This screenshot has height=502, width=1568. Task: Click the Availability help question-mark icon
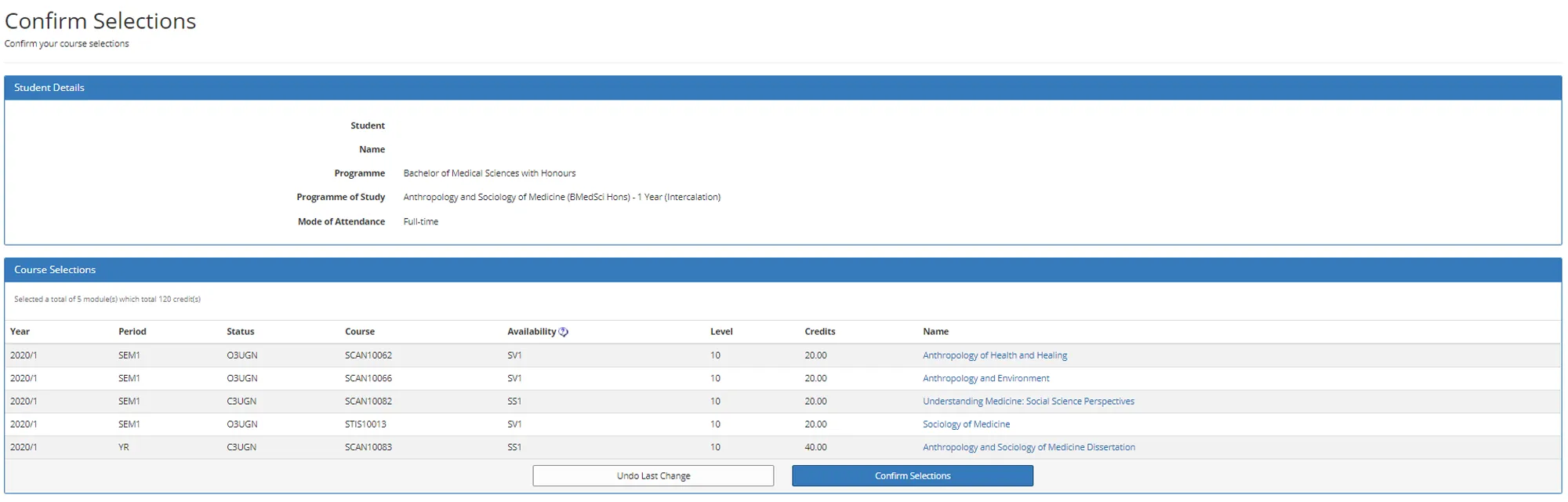tap(563, 332)
